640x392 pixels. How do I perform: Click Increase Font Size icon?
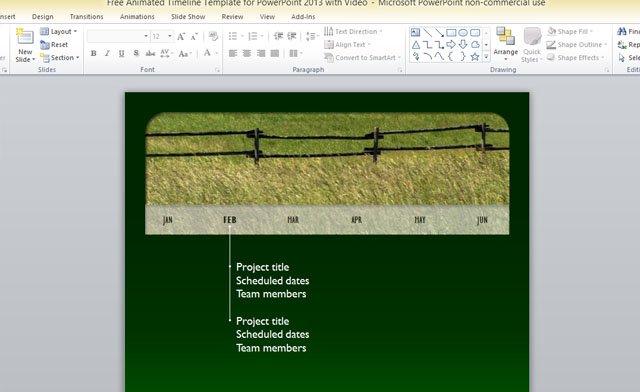click(181, 37)
